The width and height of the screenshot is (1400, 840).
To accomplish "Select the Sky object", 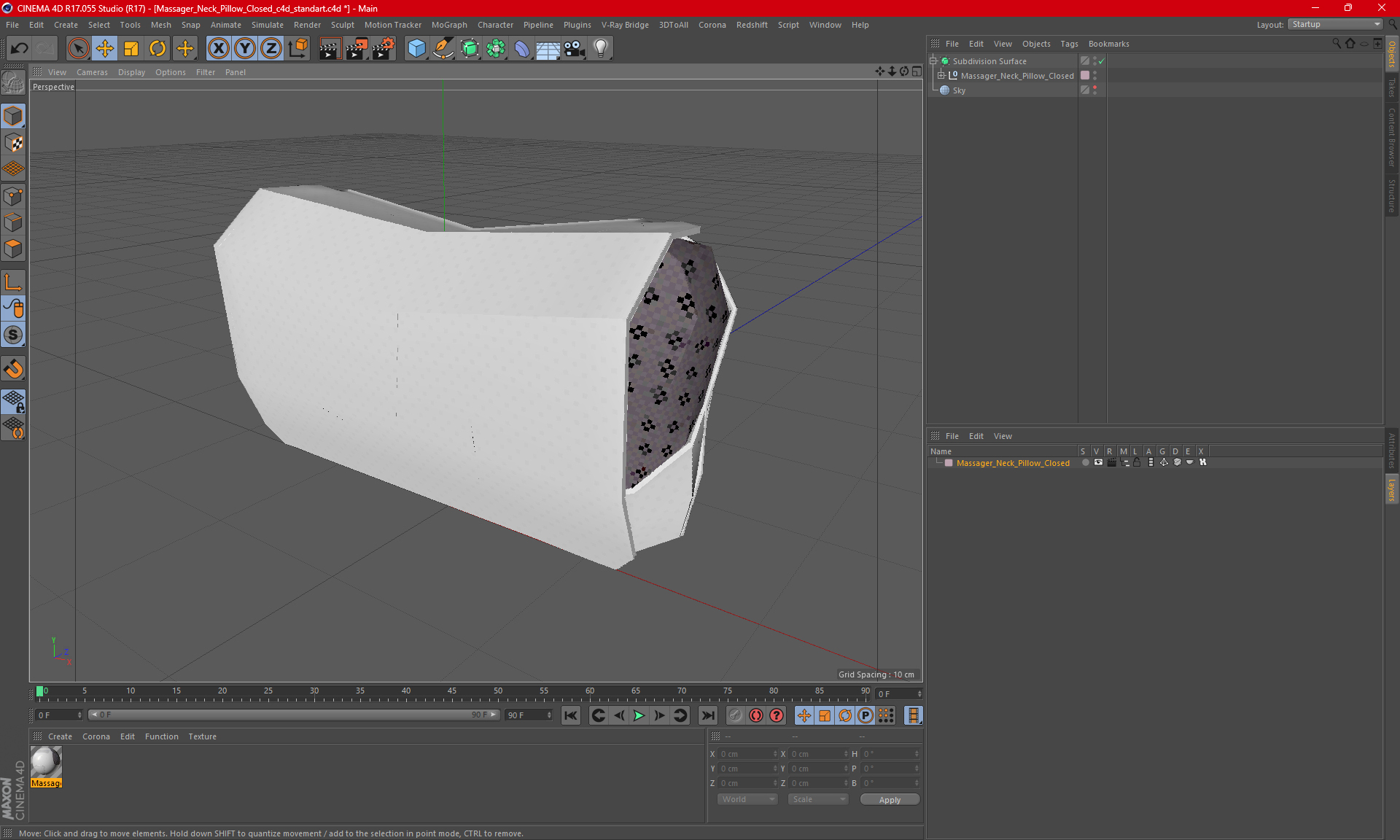I will tap(959, 90).
